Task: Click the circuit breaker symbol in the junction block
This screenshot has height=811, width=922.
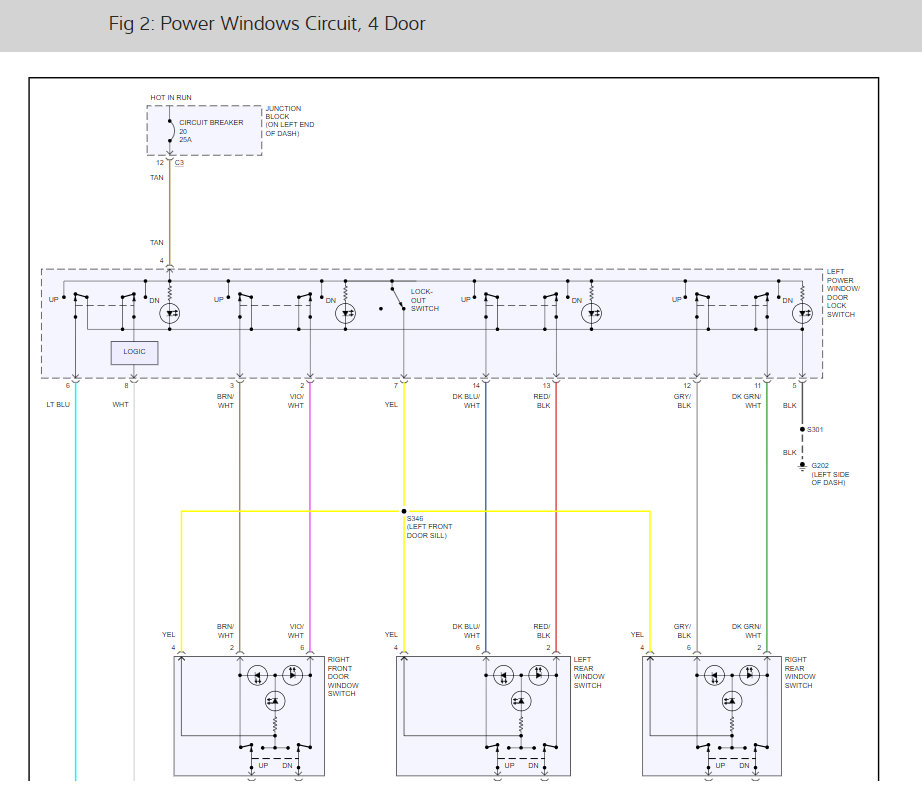Action: pyautogui.click(x=171, y=131)
